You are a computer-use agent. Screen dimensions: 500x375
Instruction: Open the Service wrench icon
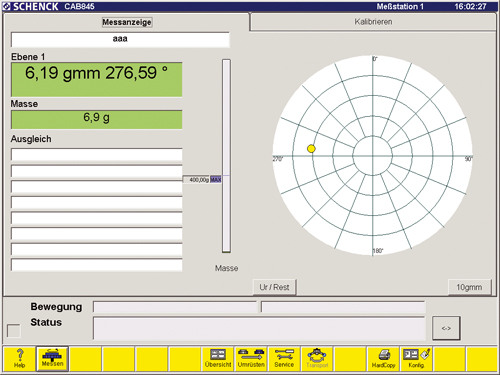pyautogui.click(x=284, y=359)
